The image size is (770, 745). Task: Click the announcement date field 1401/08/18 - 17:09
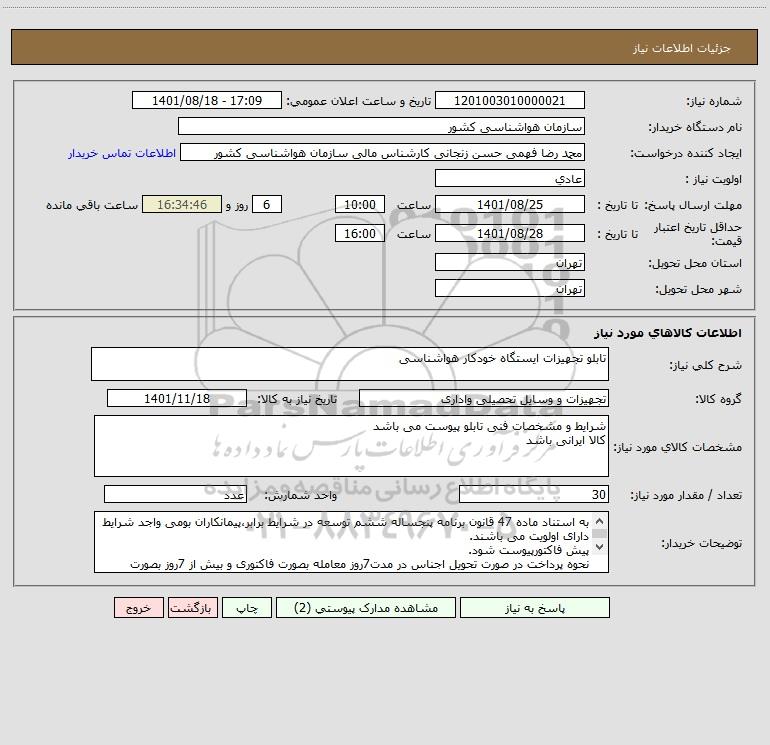pos(207,100)
